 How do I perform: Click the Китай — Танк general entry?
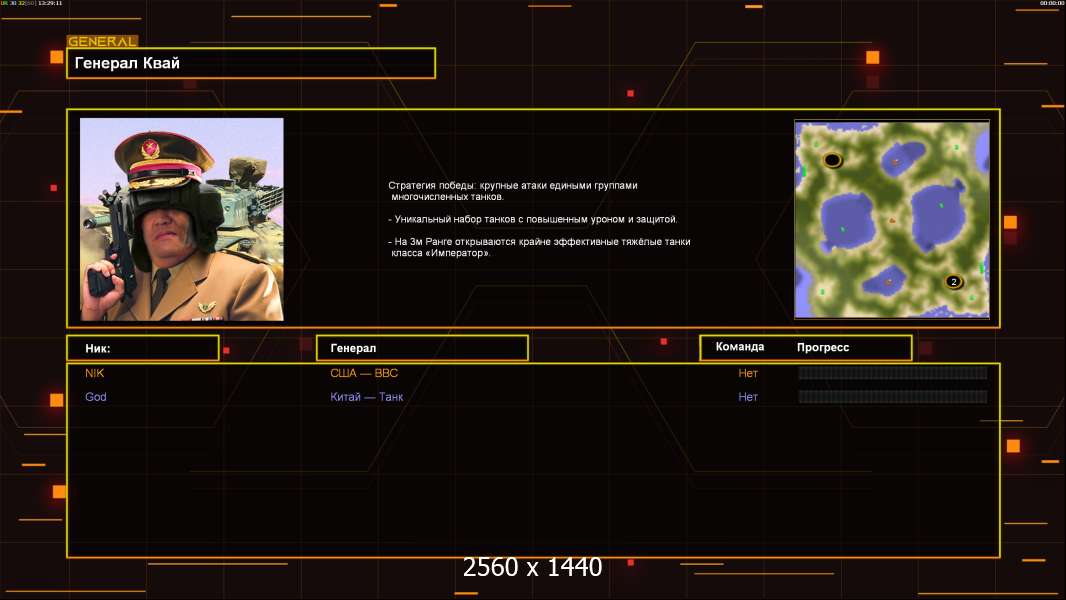click(367, 397)
